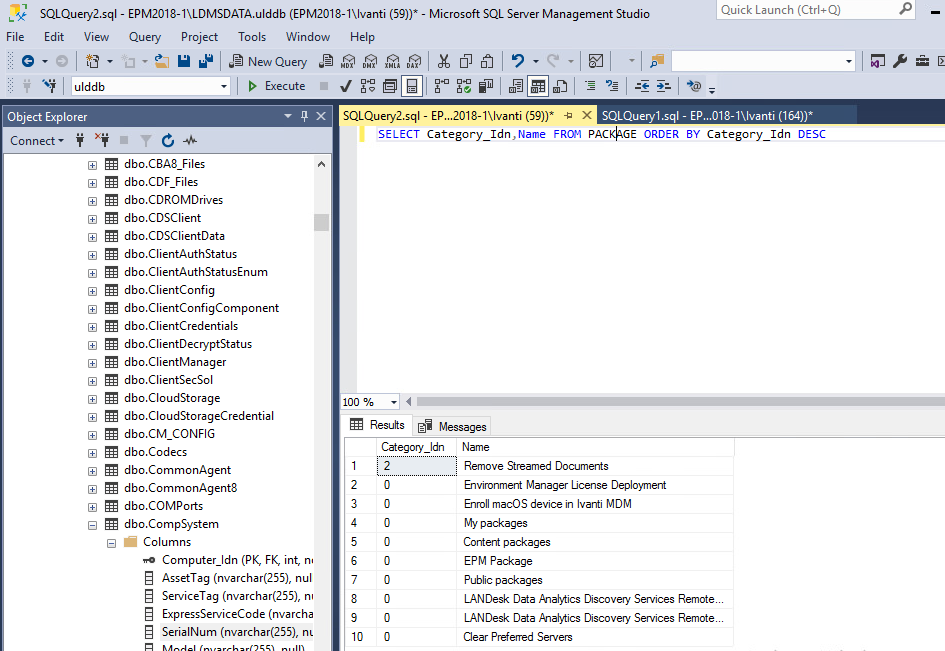945x651 pixels.
Task: Click inside the Quick Launch search box
Action: point(810,10)
